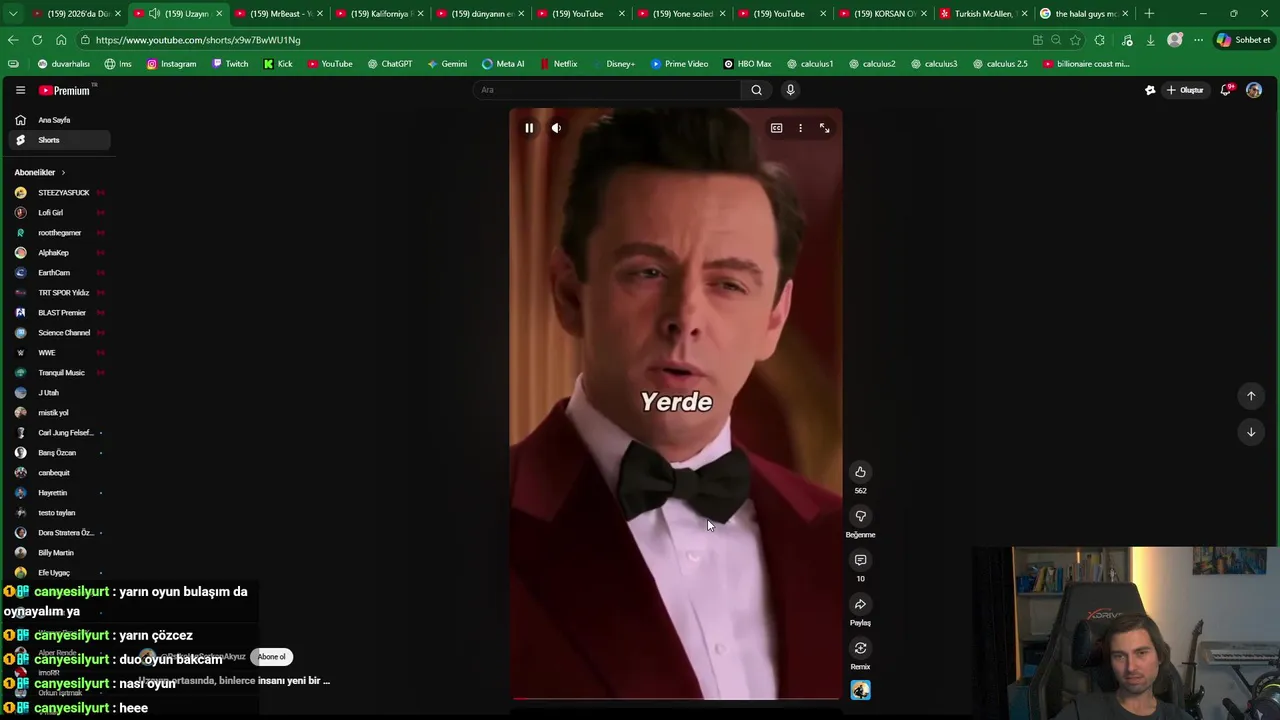The image size is (1280, 720).
Task: Share the Short via Paylaş button
Action: (x=860, y=604)
